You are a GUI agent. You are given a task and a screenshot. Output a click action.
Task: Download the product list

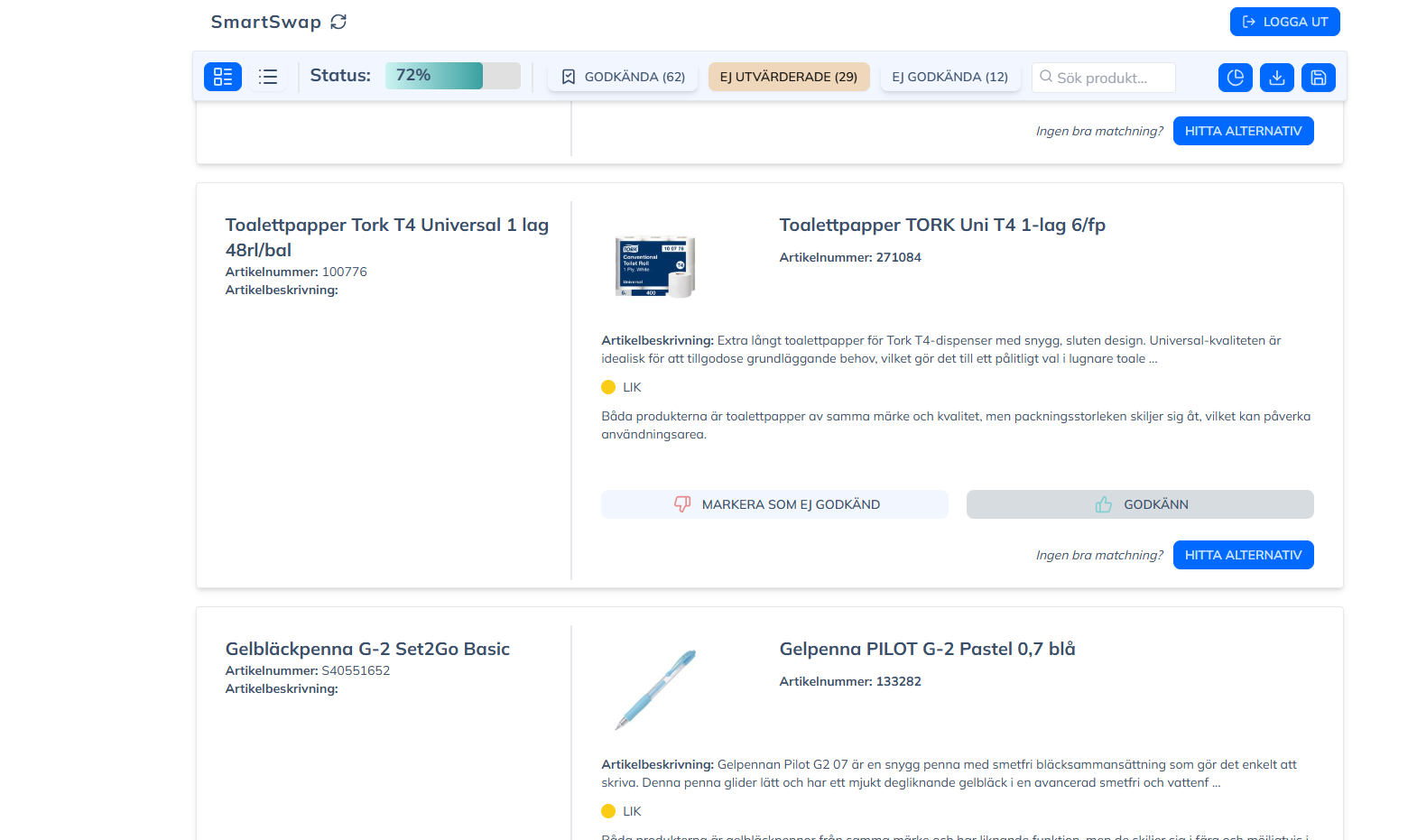point(1276,78)
